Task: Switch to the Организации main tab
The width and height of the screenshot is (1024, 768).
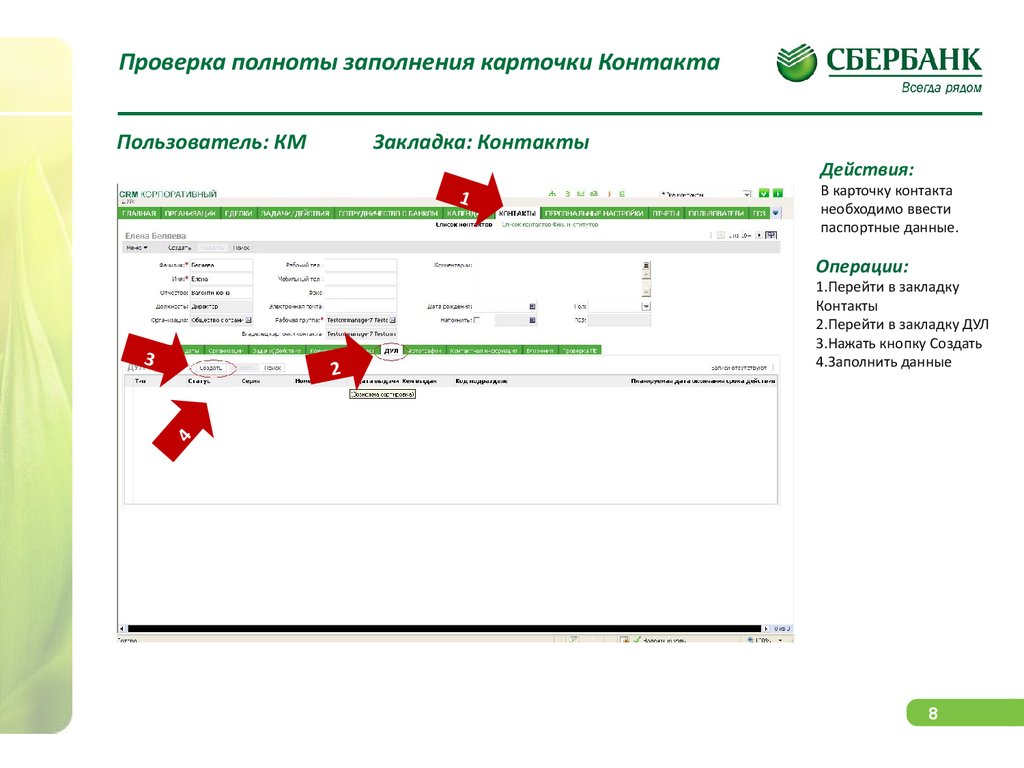Action: [190, 214]
